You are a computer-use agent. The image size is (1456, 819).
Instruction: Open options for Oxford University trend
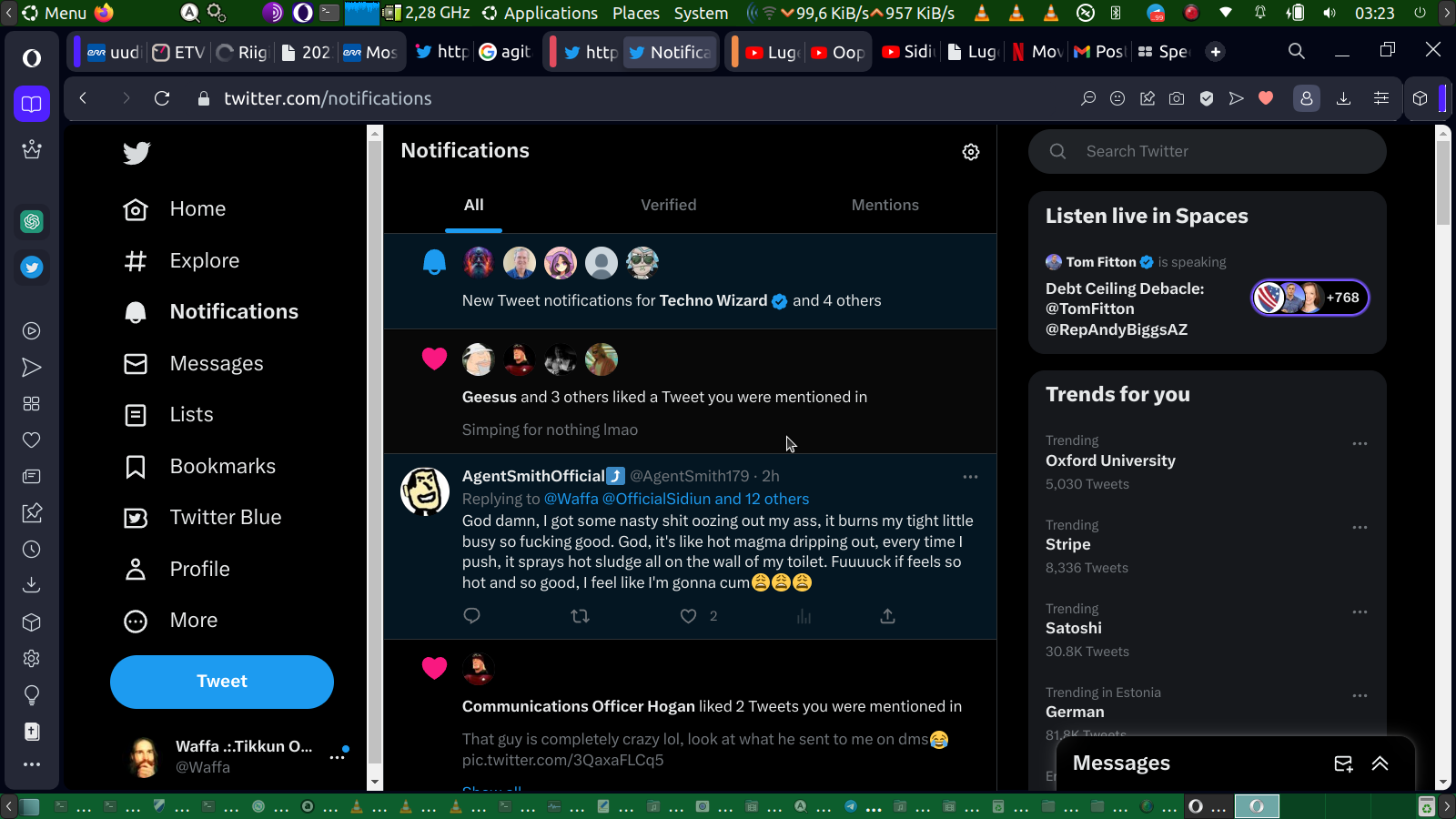click(1360, 444)
